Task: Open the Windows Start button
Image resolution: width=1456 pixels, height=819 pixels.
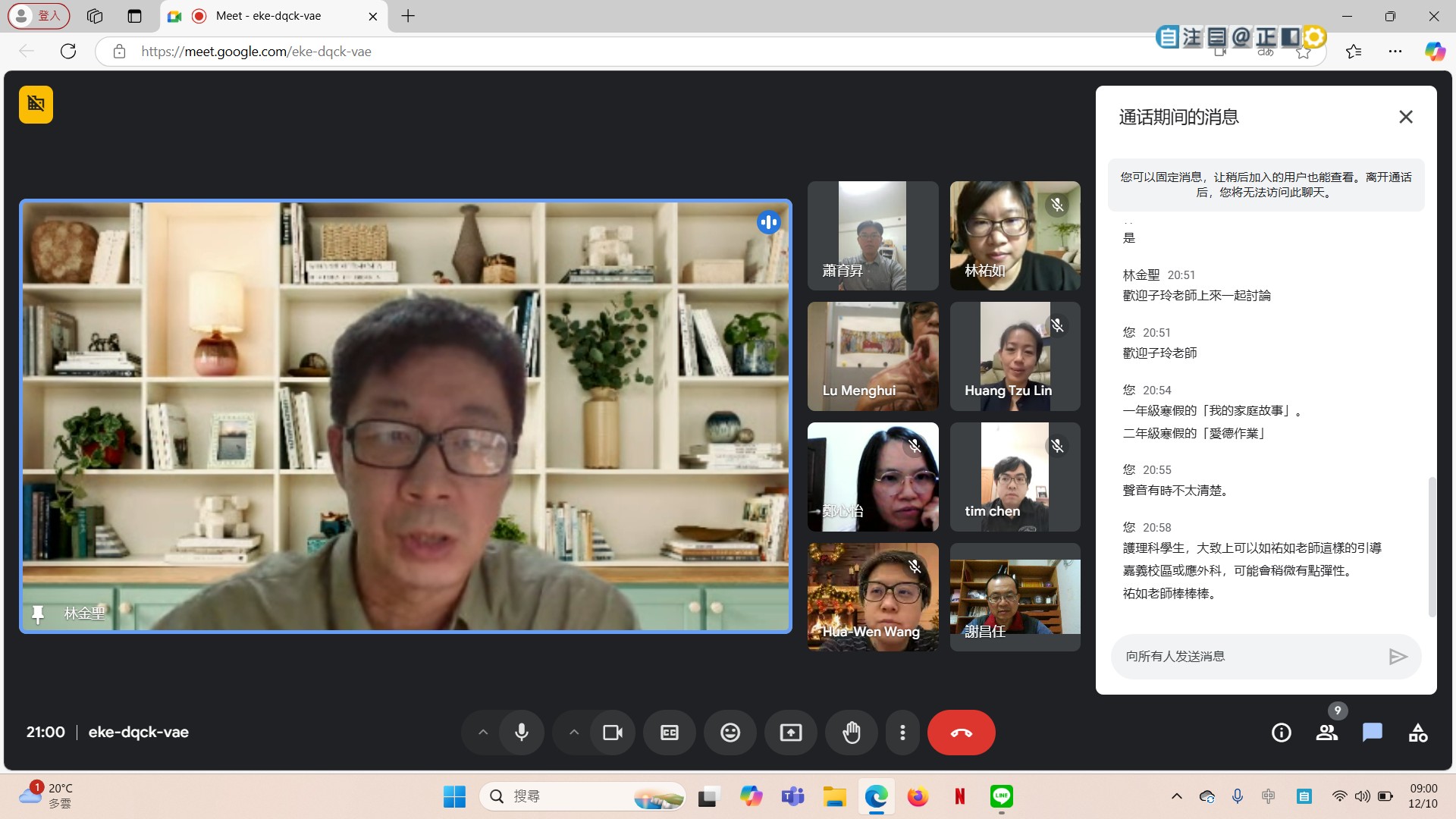Action: pos(454,796)
